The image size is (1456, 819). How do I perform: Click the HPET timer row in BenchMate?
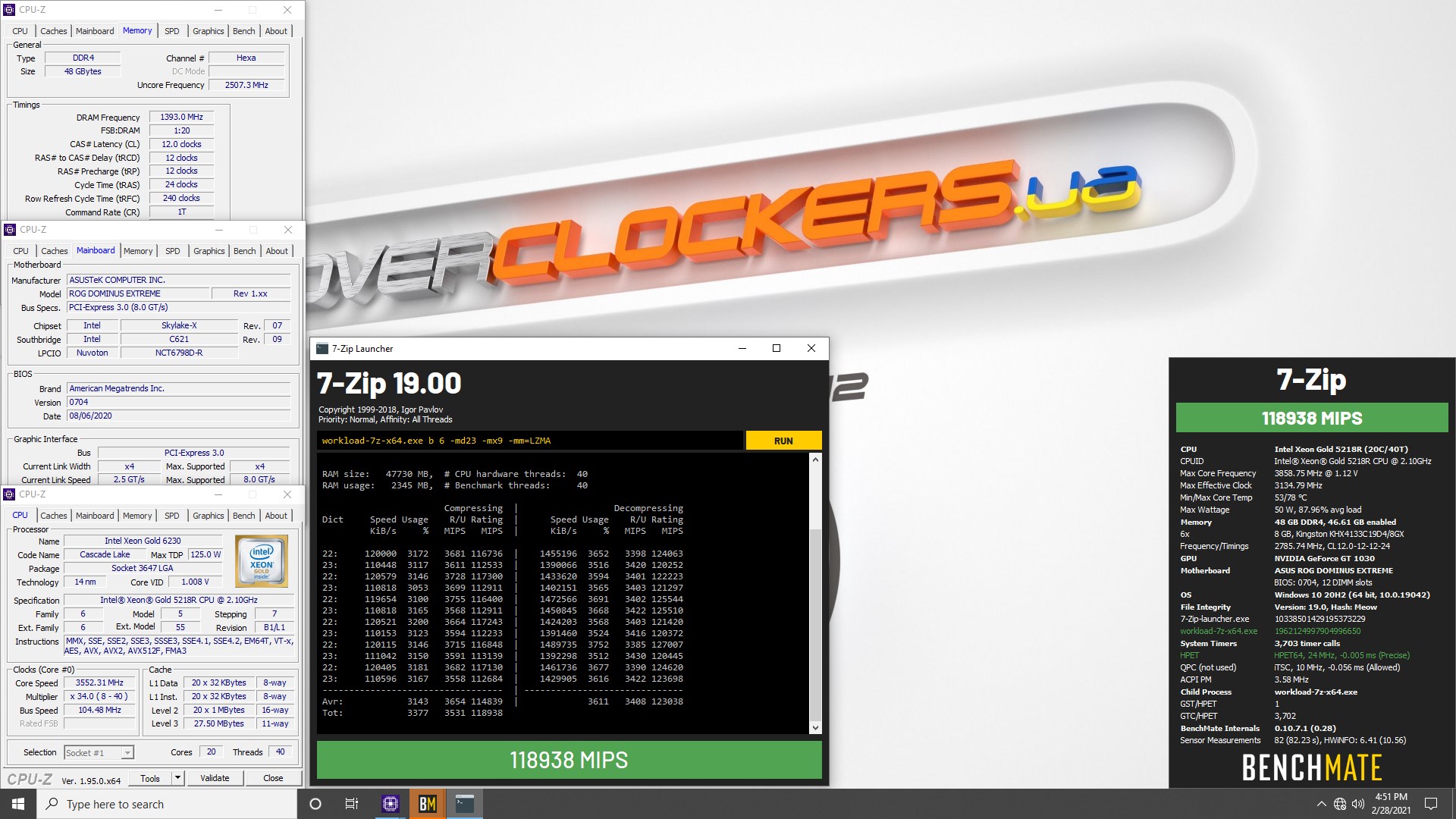pyautogui.click(x=1294, y=655)
